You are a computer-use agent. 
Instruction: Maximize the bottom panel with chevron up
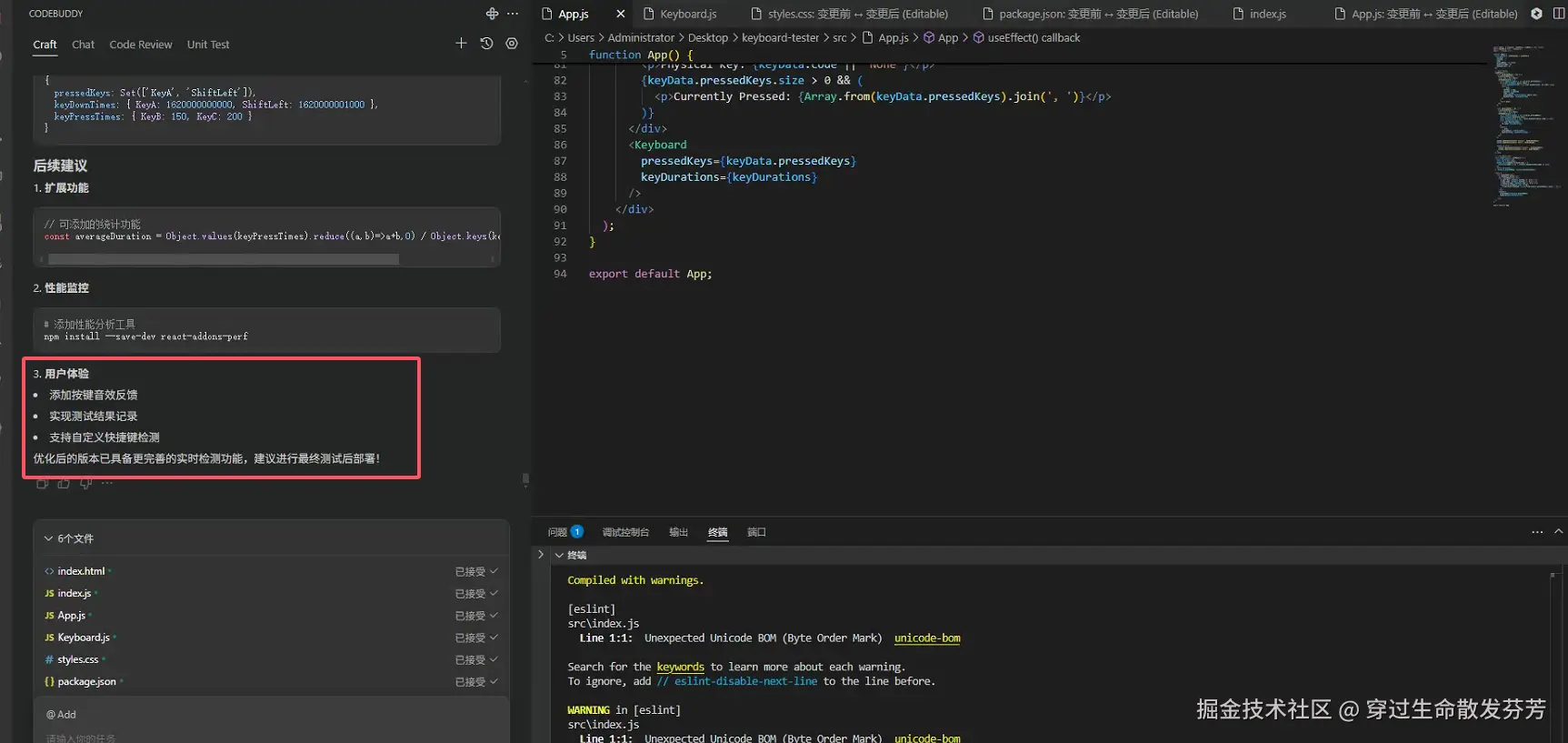pyautogui.click(x=1558, y=532)
